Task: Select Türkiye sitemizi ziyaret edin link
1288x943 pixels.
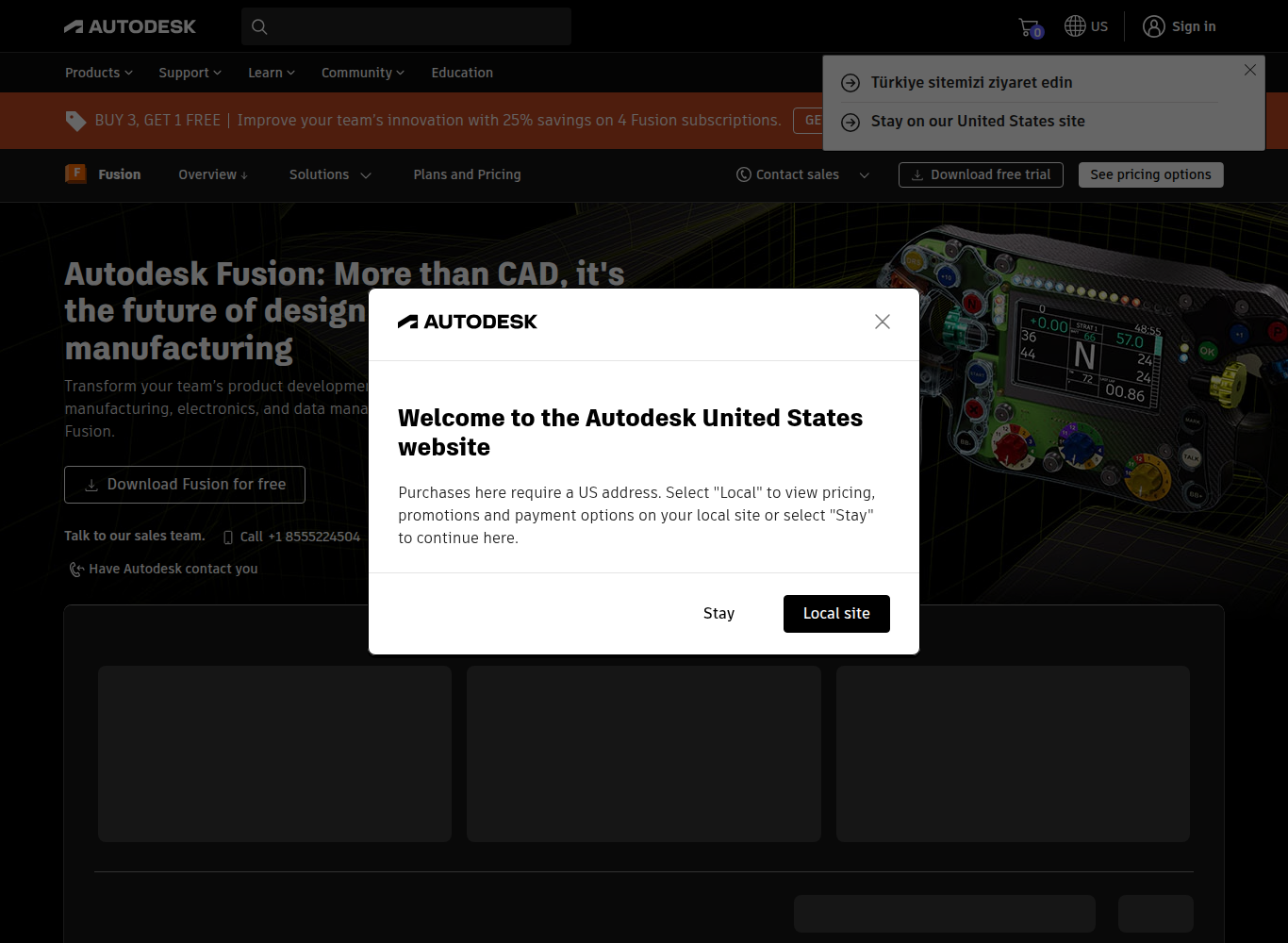Action: point(971,83)
